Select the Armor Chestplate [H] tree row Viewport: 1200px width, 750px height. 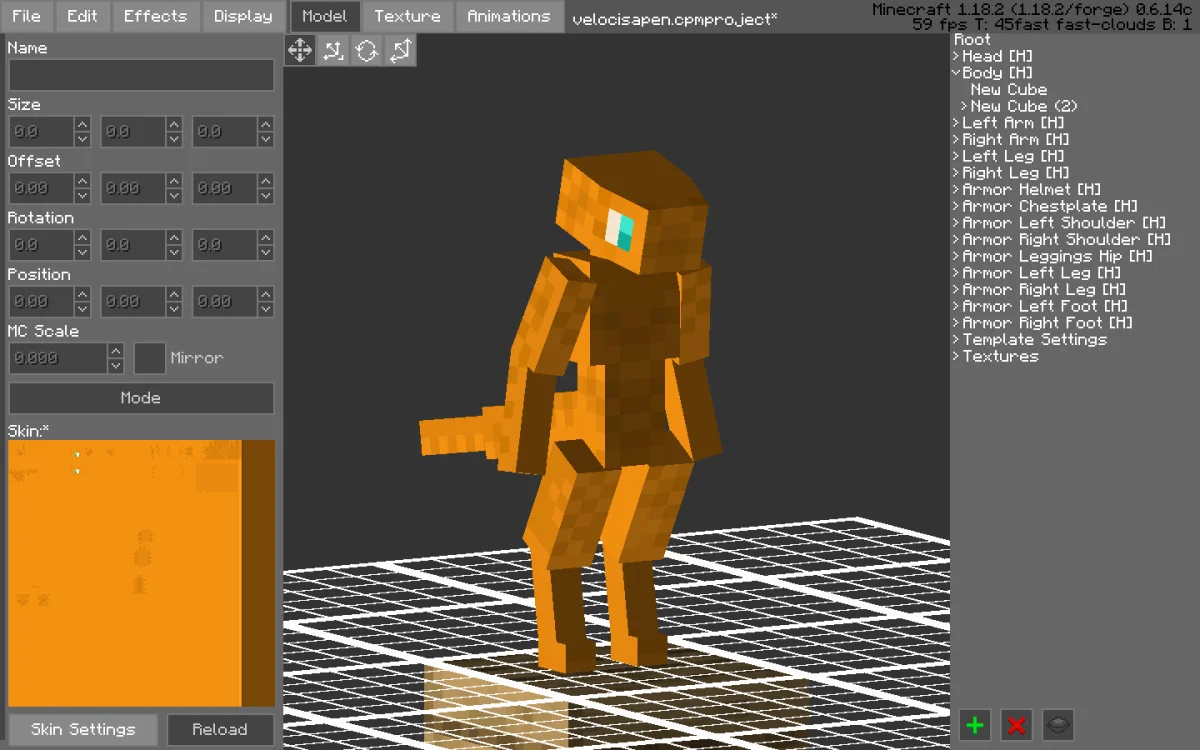coord(1049,206)
